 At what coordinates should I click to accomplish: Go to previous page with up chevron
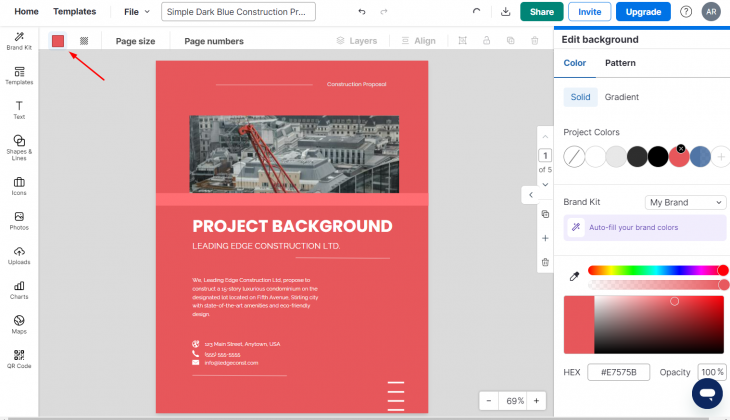pyautogui.click(x=545, y=137)
